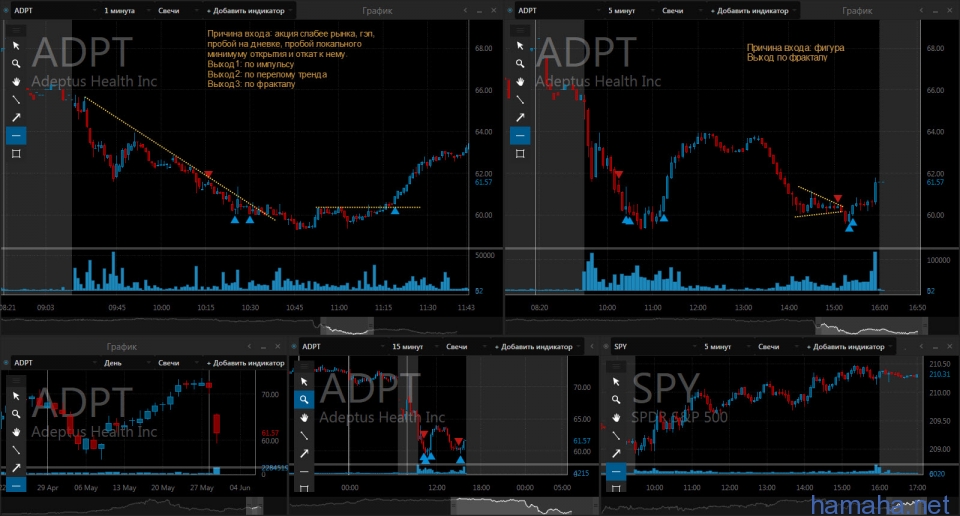Select the trend line tool in the SPY chart
The width and height of the screenshot is (960, 516).
tap(616, 435)
